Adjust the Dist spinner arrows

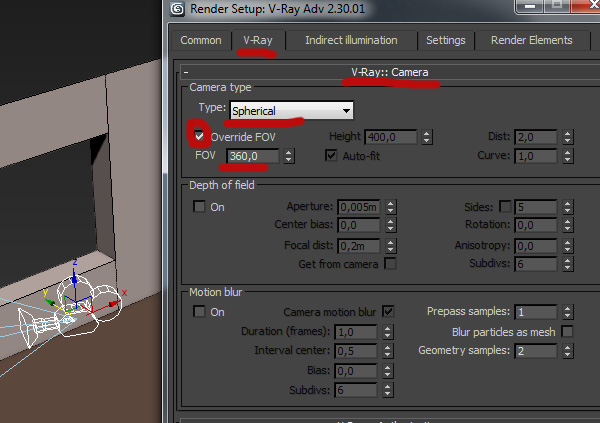coord(568,137)
